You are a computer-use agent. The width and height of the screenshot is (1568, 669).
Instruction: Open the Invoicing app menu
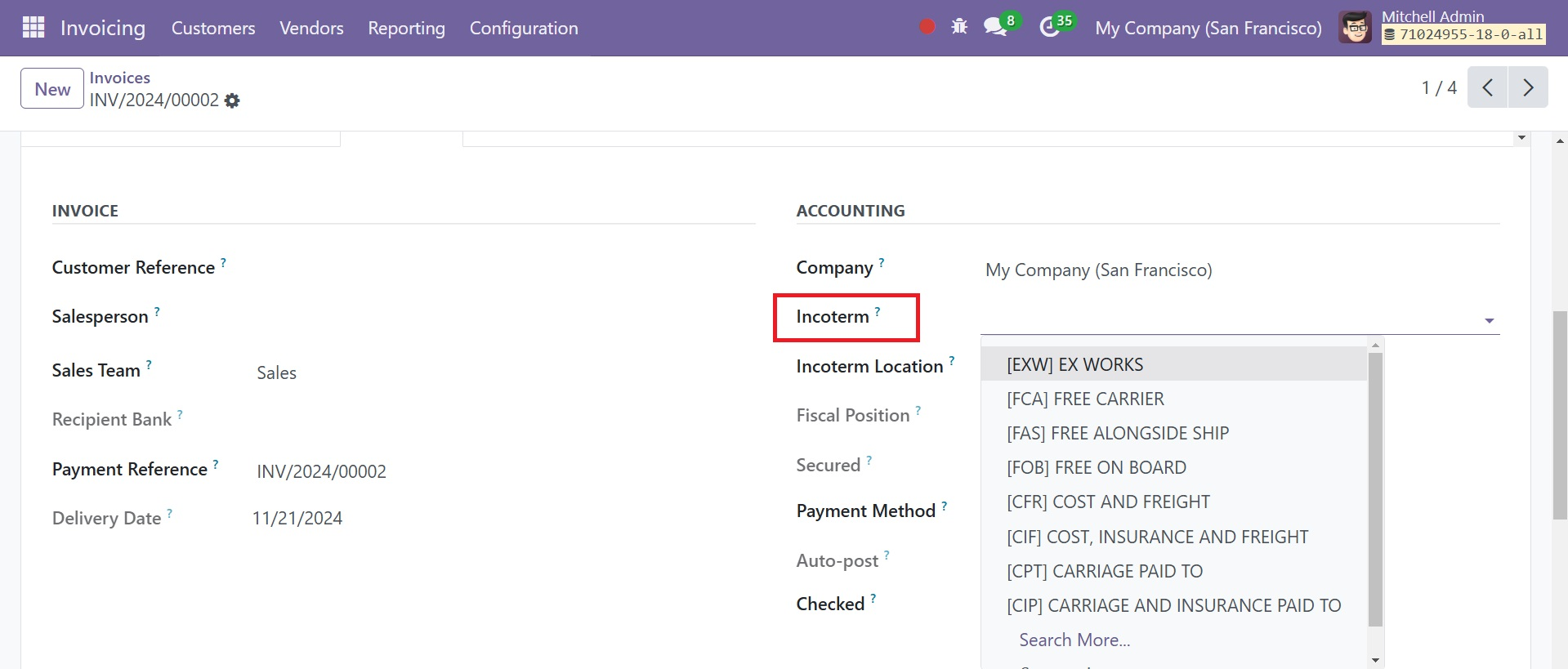pos(103,28)
